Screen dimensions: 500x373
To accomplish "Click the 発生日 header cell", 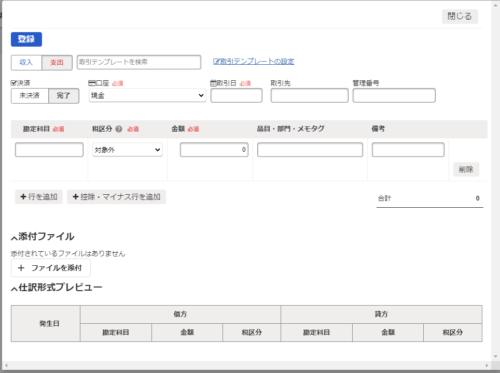I will coord(46,323).
